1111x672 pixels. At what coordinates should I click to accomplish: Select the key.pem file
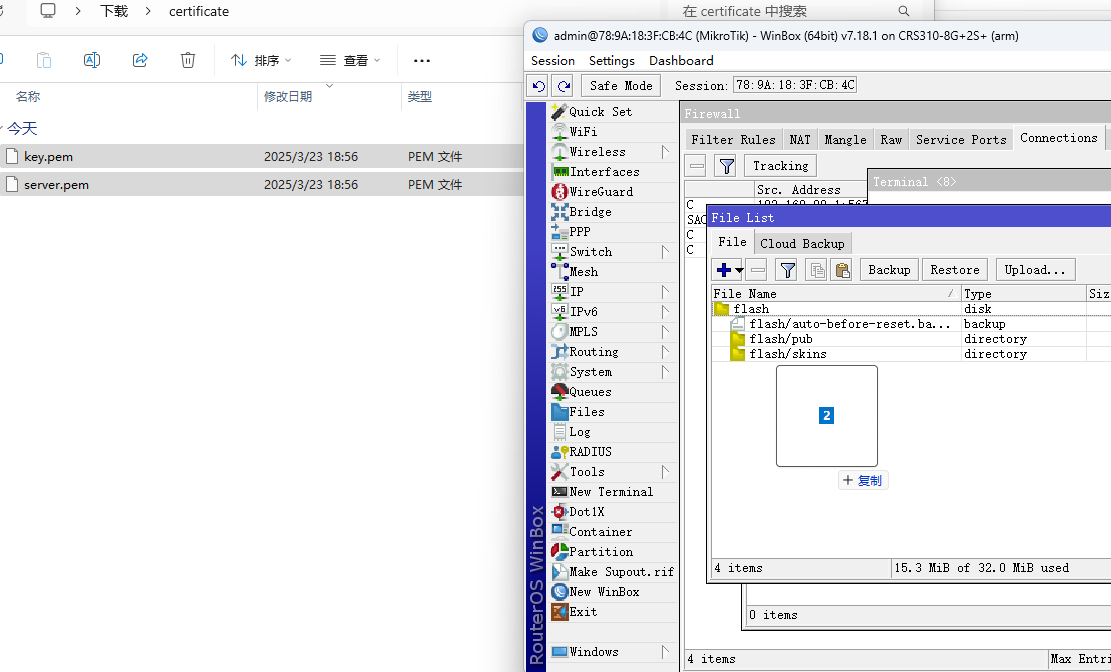pyautogui.click(x=261, y=157)
